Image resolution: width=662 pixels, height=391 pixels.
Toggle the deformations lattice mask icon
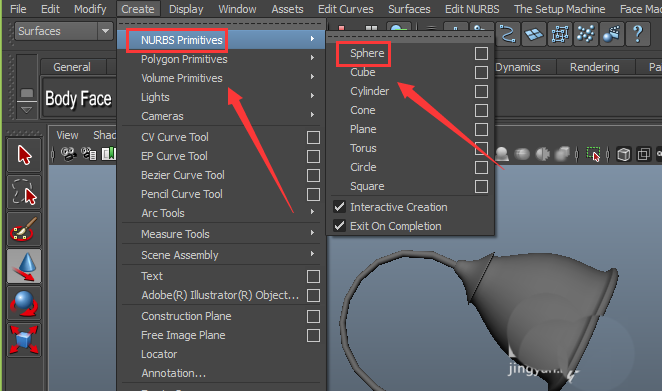click(560, 34)
